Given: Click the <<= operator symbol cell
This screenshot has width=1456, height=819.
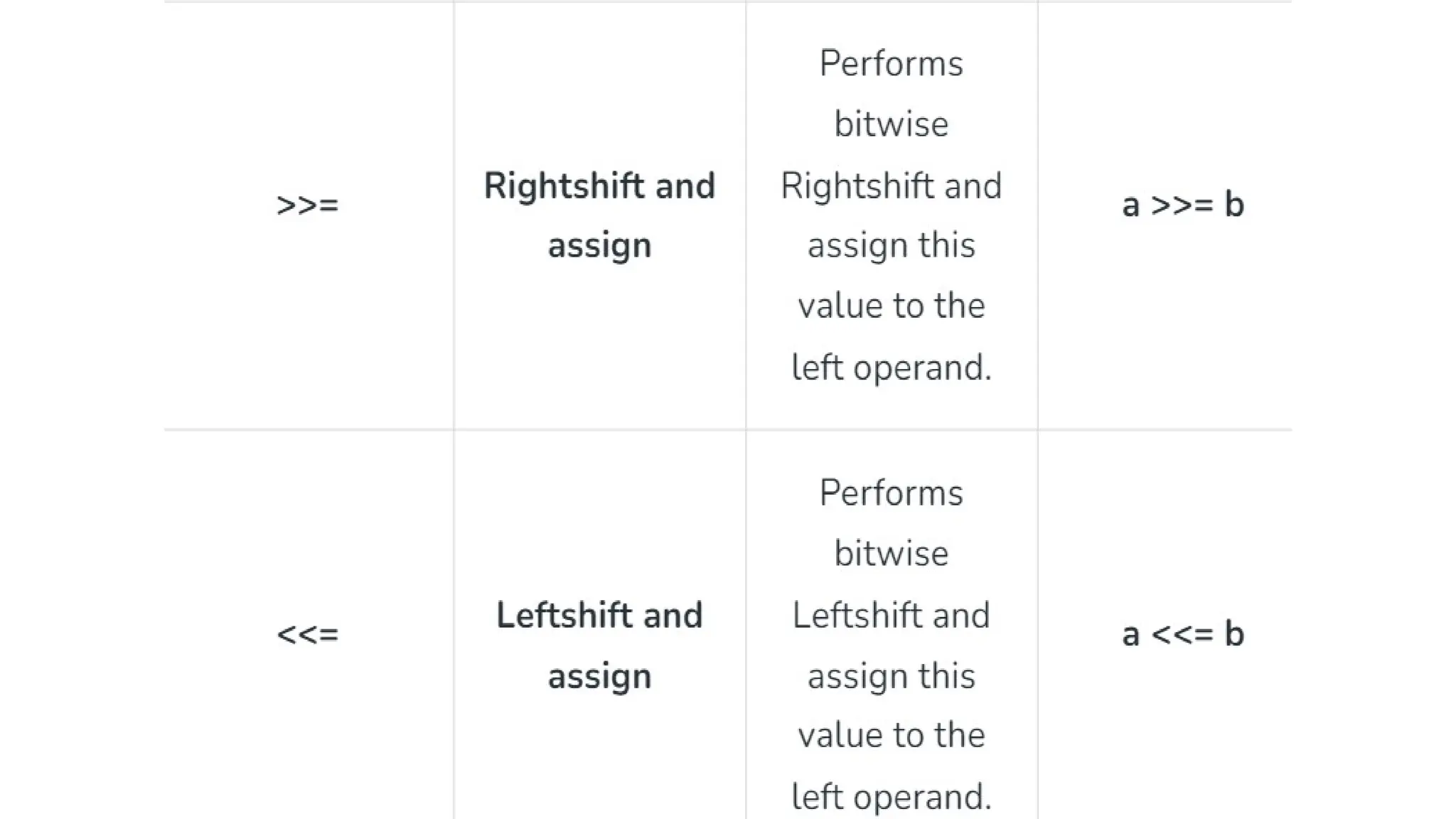Looking at the screenshot, I should coord(307,634).
